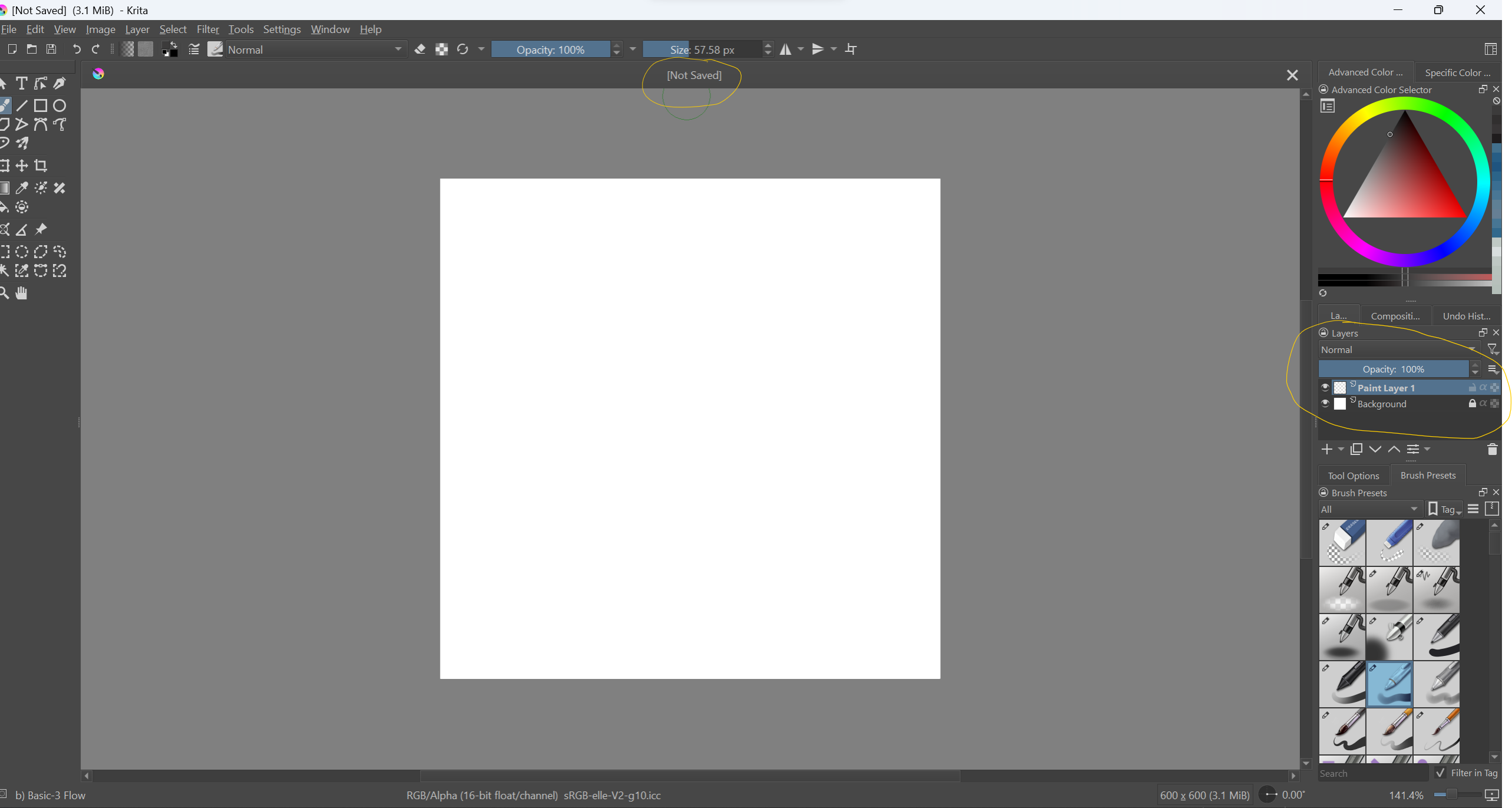
Task: Select the Text tool
Action: pos(21,83)
